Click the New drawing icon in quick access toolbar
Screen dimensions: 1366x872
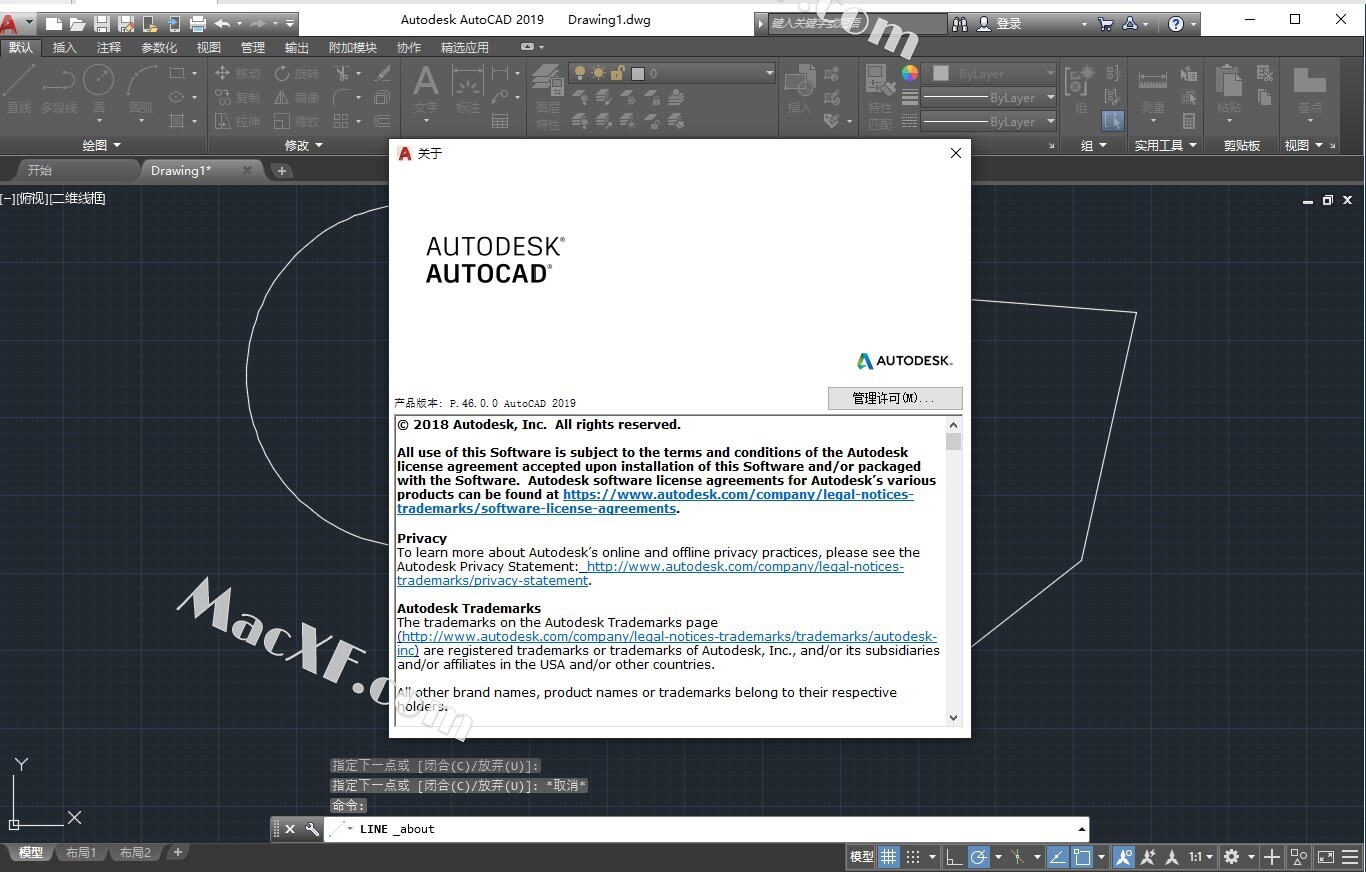pos(54,23)
